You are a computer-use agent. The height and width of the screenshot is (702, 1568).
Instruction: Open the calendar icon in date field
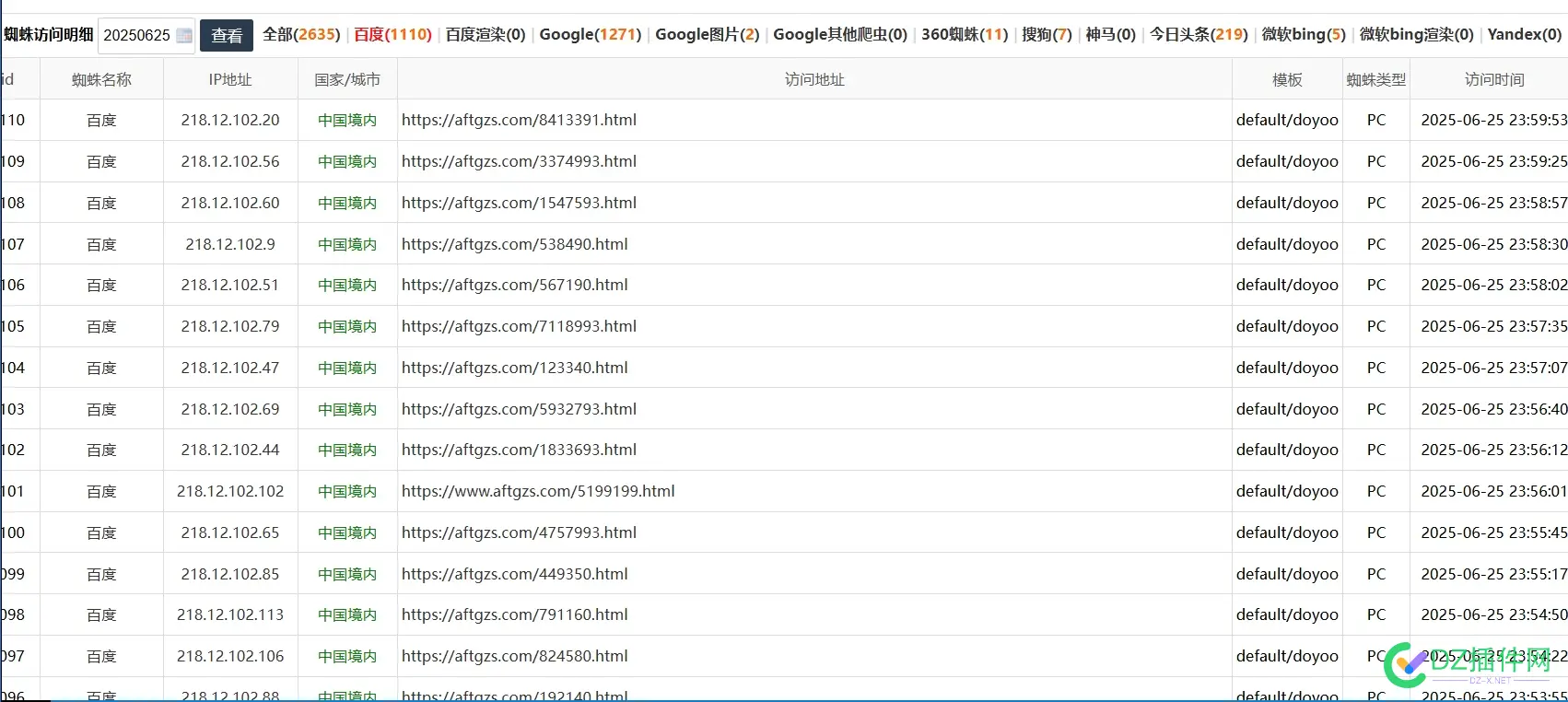tap(184, 36)
